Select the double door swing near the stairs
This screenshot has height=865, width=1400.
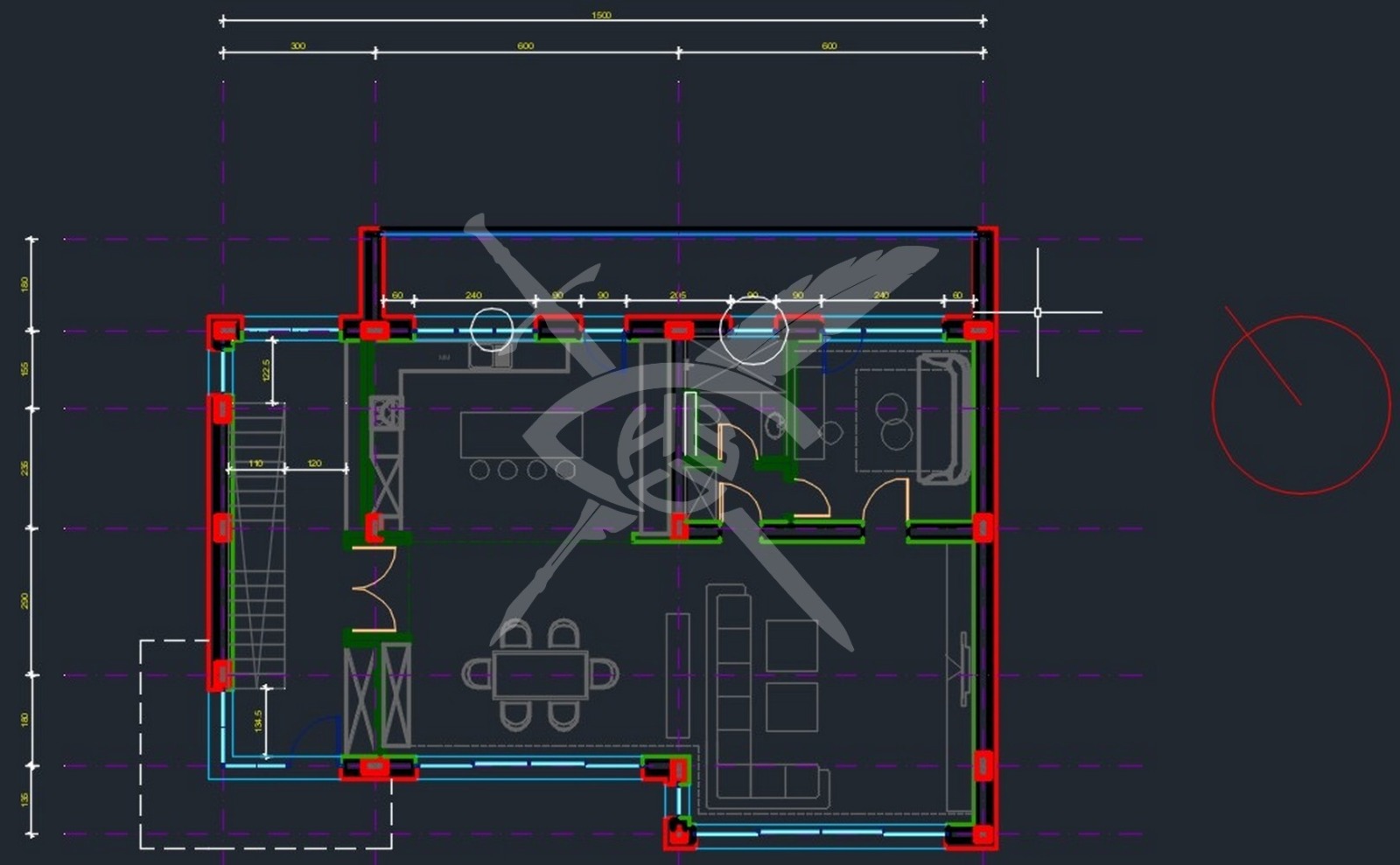tap(376, 589)
